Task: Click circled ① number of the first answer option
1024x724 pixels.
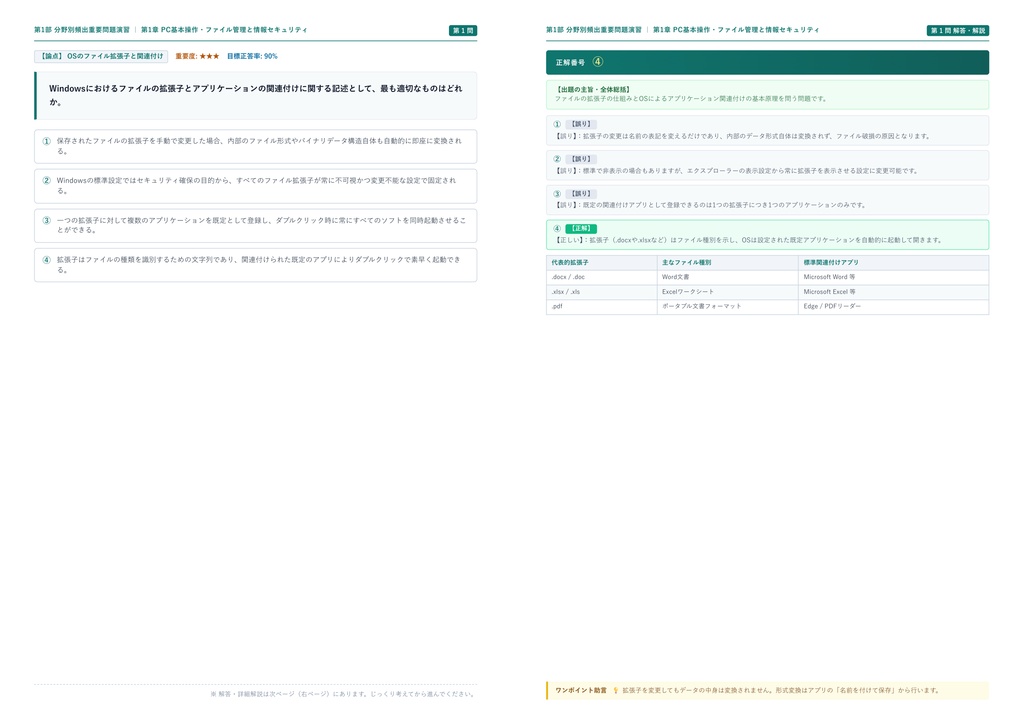Action: point(46,141)
